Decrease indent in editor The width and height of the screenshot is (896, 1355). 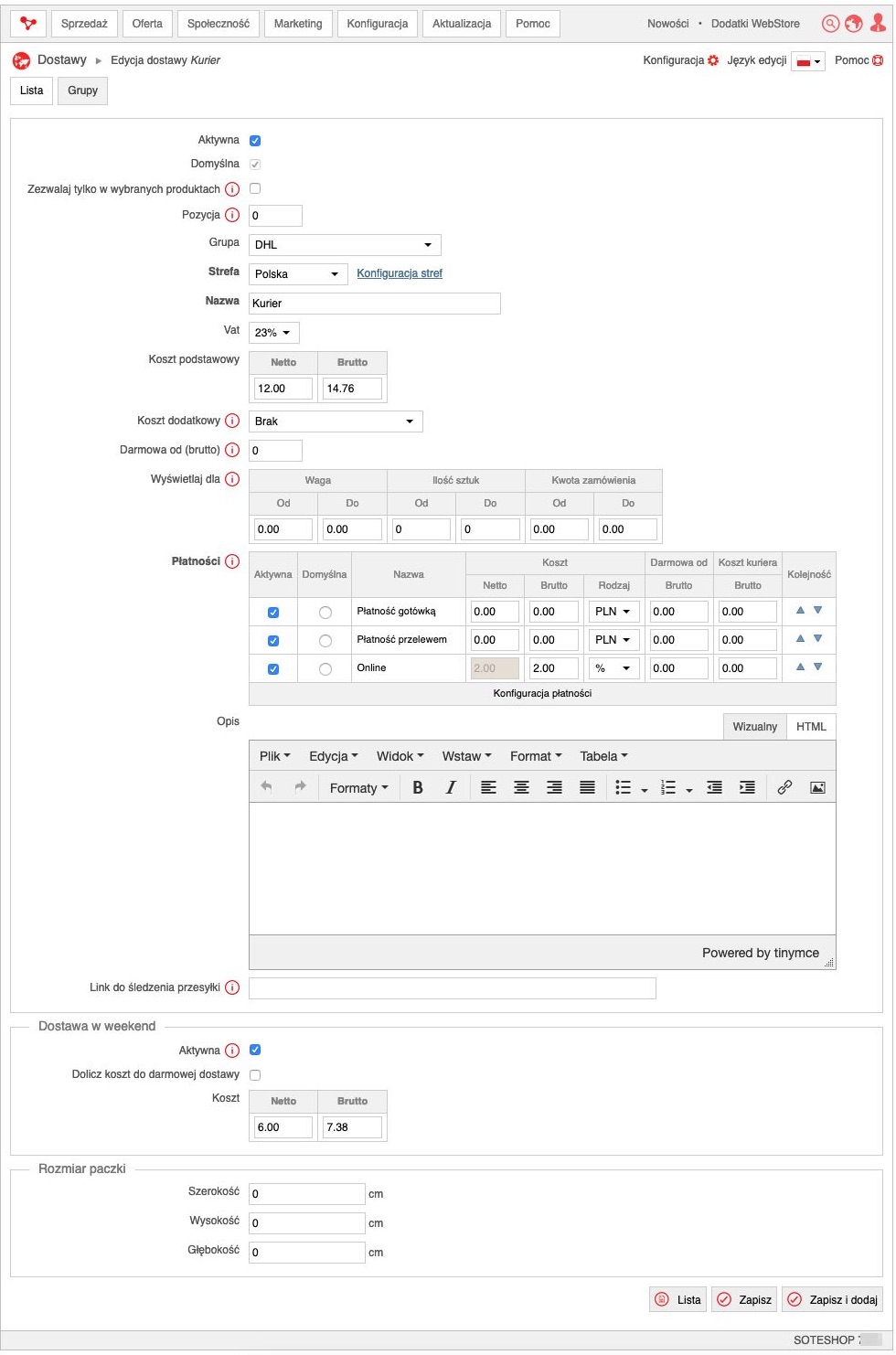[715, 787]
